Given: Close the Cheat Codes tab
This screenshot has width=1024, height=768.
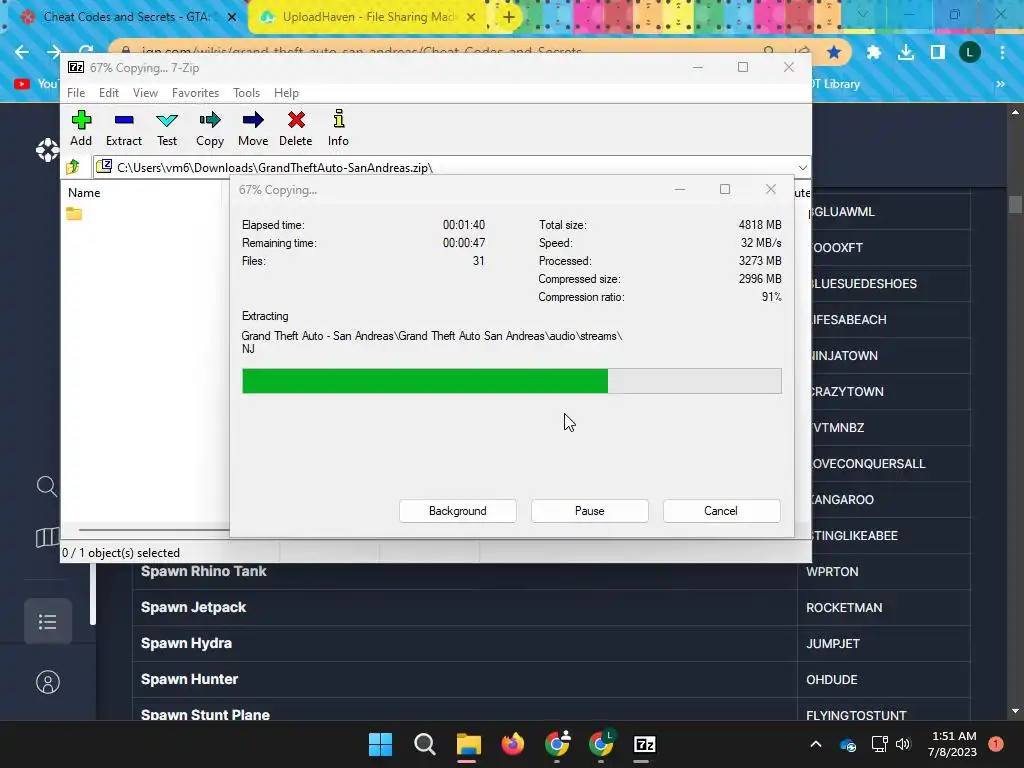Looking at the screenshot, I should coord(231,17).
